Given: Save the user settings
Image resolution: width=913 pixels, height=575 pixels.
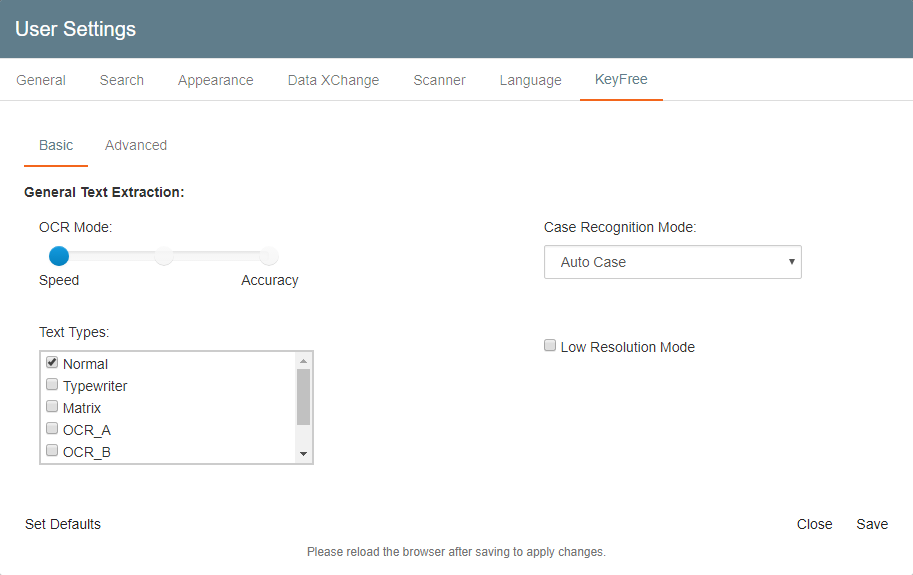Looking at the screenshot, I should pos(871,524).
